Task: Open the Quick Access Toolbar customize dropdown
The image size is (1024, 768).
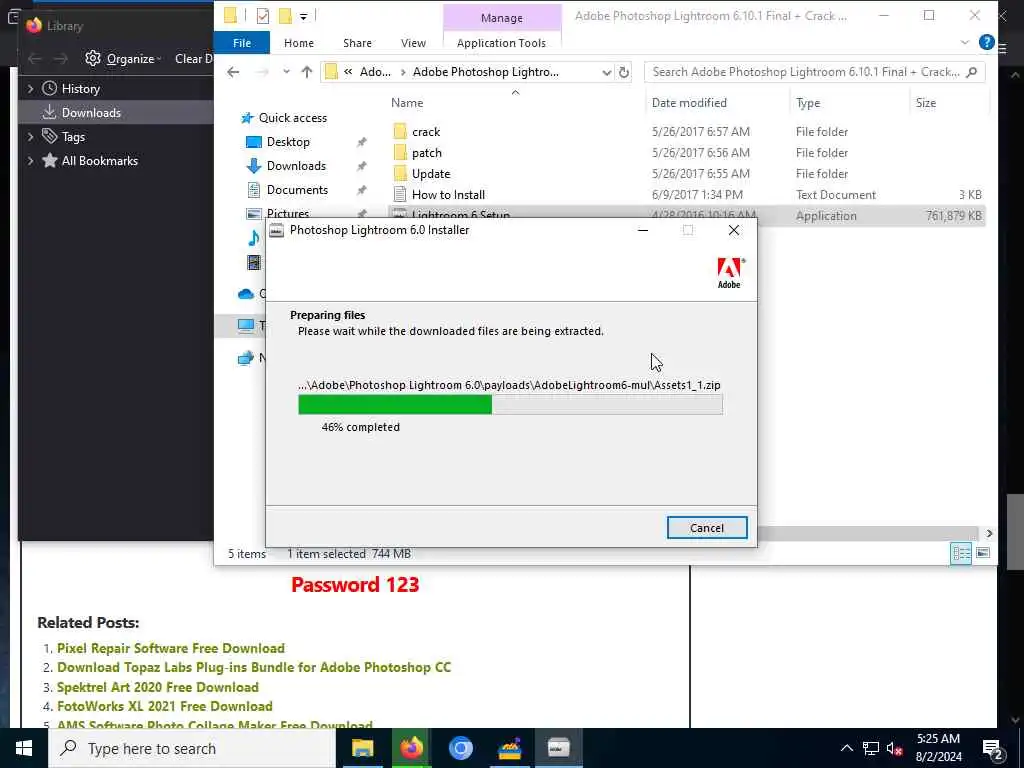Action: coord(304,16)
